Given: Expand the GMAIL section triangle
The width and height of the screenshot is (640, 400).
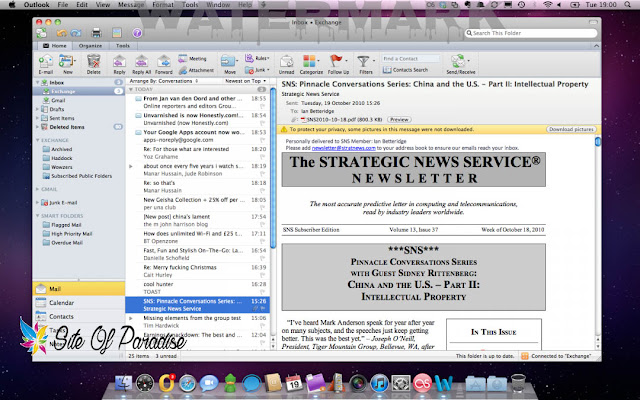Looking at the screenshot, I should coord(38,189).
